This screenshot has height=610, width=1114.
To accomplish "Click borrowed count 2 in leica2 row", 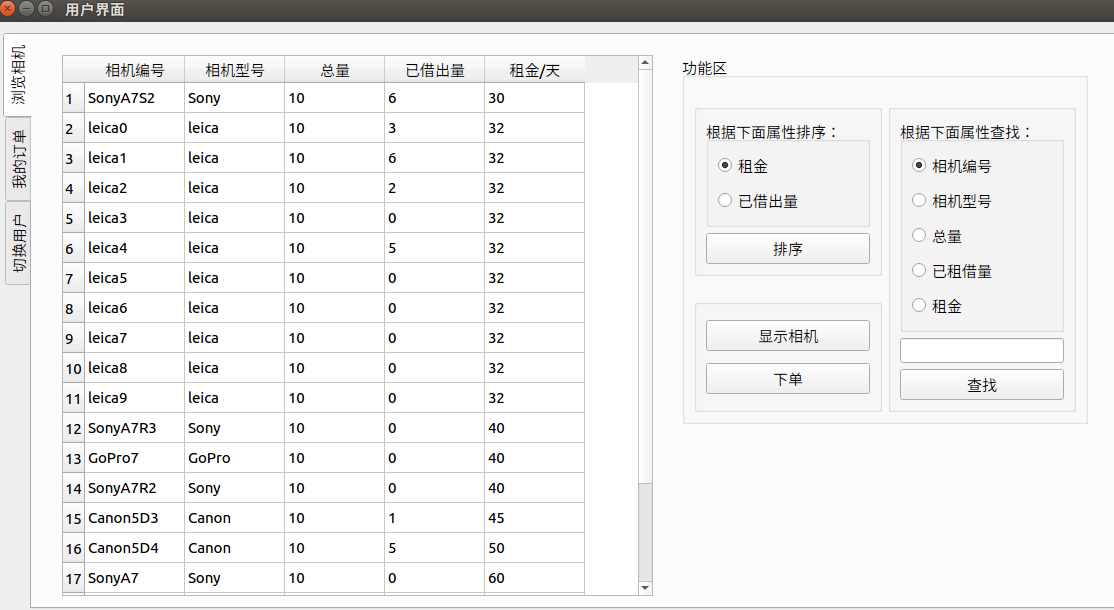I will coord(435,187).
